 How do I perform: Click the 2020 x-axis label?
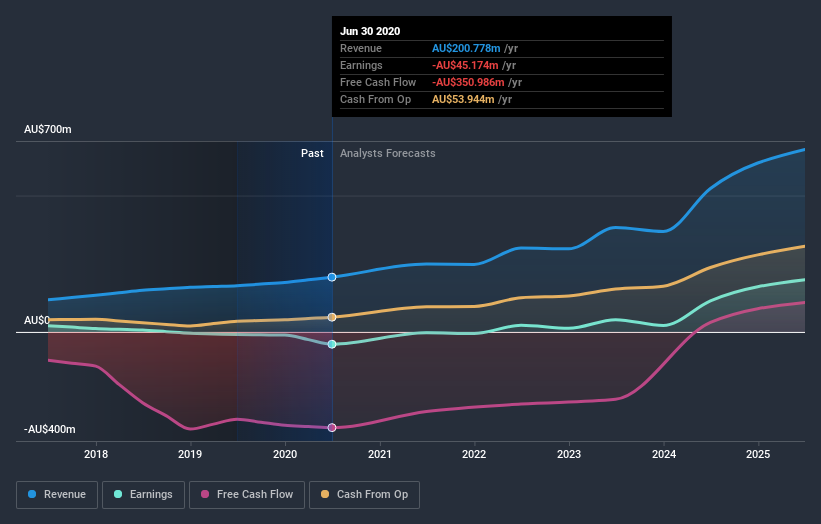[285, 454]
